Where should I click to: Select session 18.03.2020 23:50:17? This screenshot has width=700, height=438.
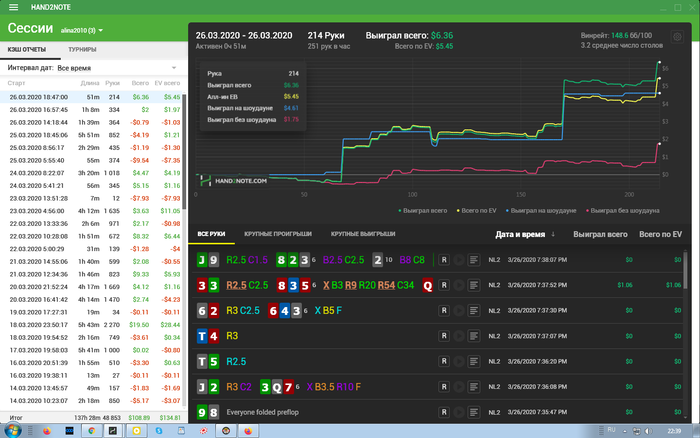[x=93, y=325]
